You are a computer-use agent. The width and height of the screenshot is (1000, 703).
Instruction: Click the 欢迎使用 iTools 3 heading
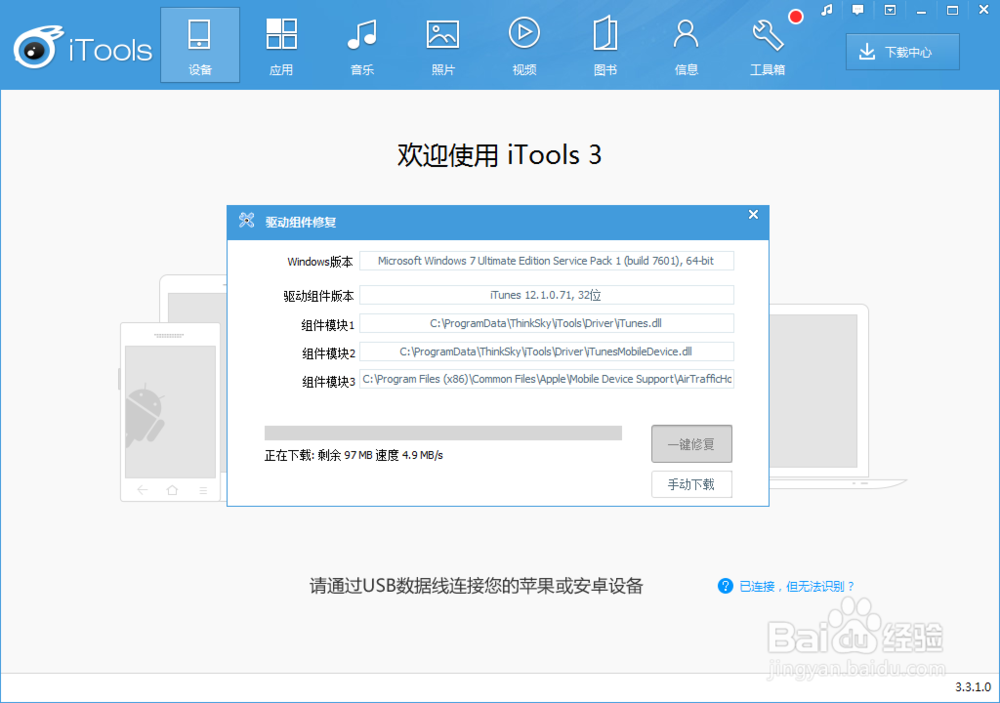coord(499,155)
